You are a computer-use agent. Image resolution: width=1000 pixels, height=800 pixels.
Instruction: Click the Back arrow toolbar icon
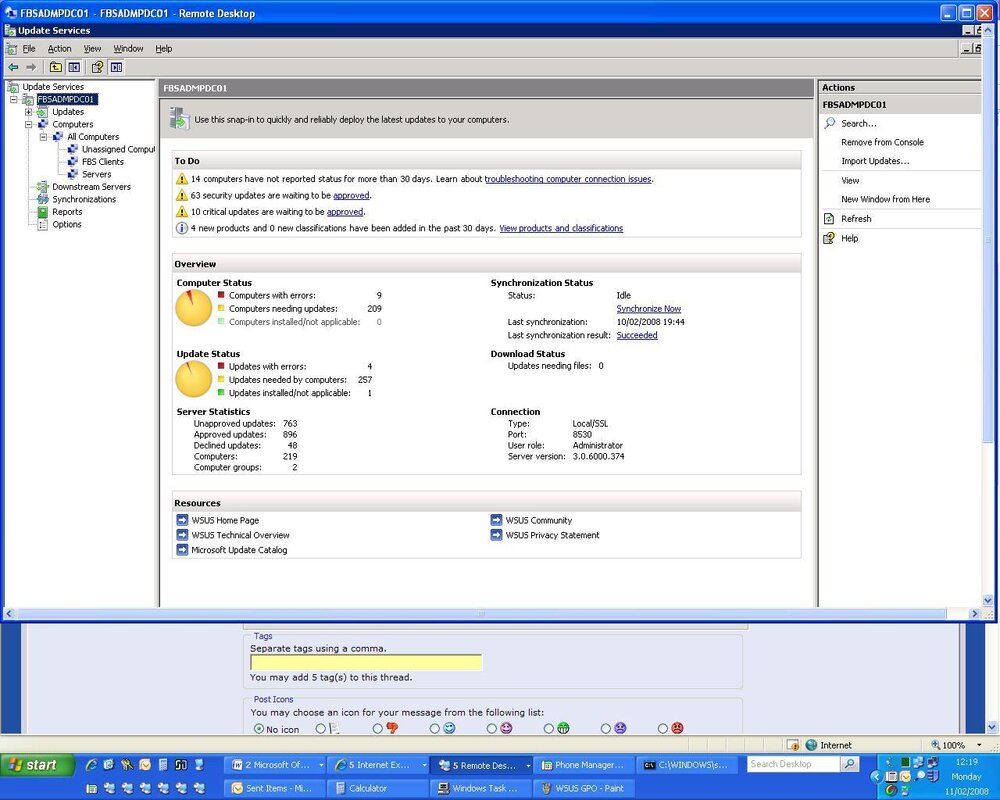[13, 67]
